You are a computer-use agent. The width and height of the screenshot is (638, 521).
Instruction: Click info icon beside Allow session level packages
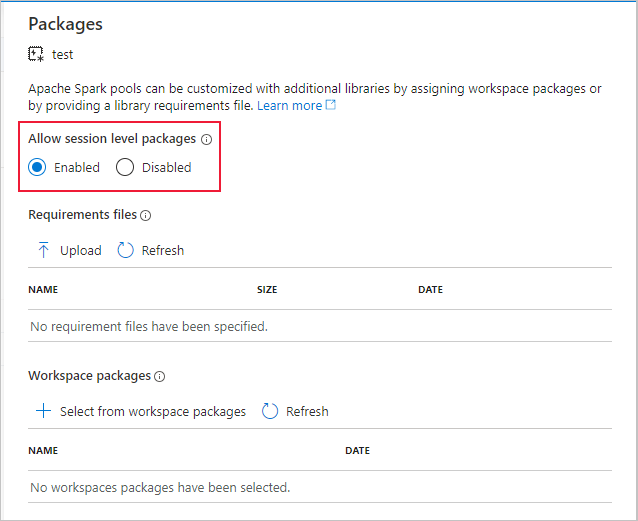207,139
